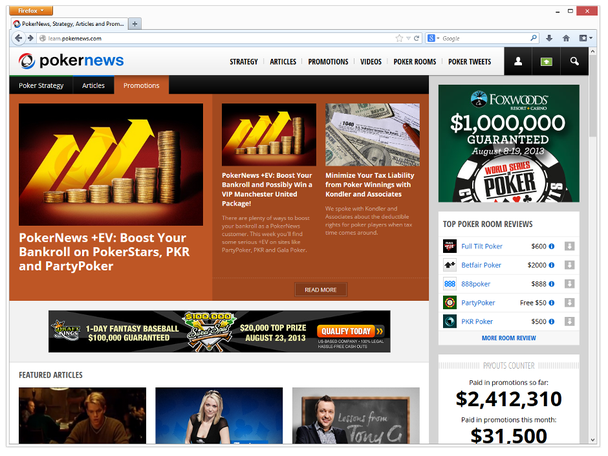Click the green deposit icon in header
Image resolution: width=608 pixels, height=456 pixels.
(546, 61)
